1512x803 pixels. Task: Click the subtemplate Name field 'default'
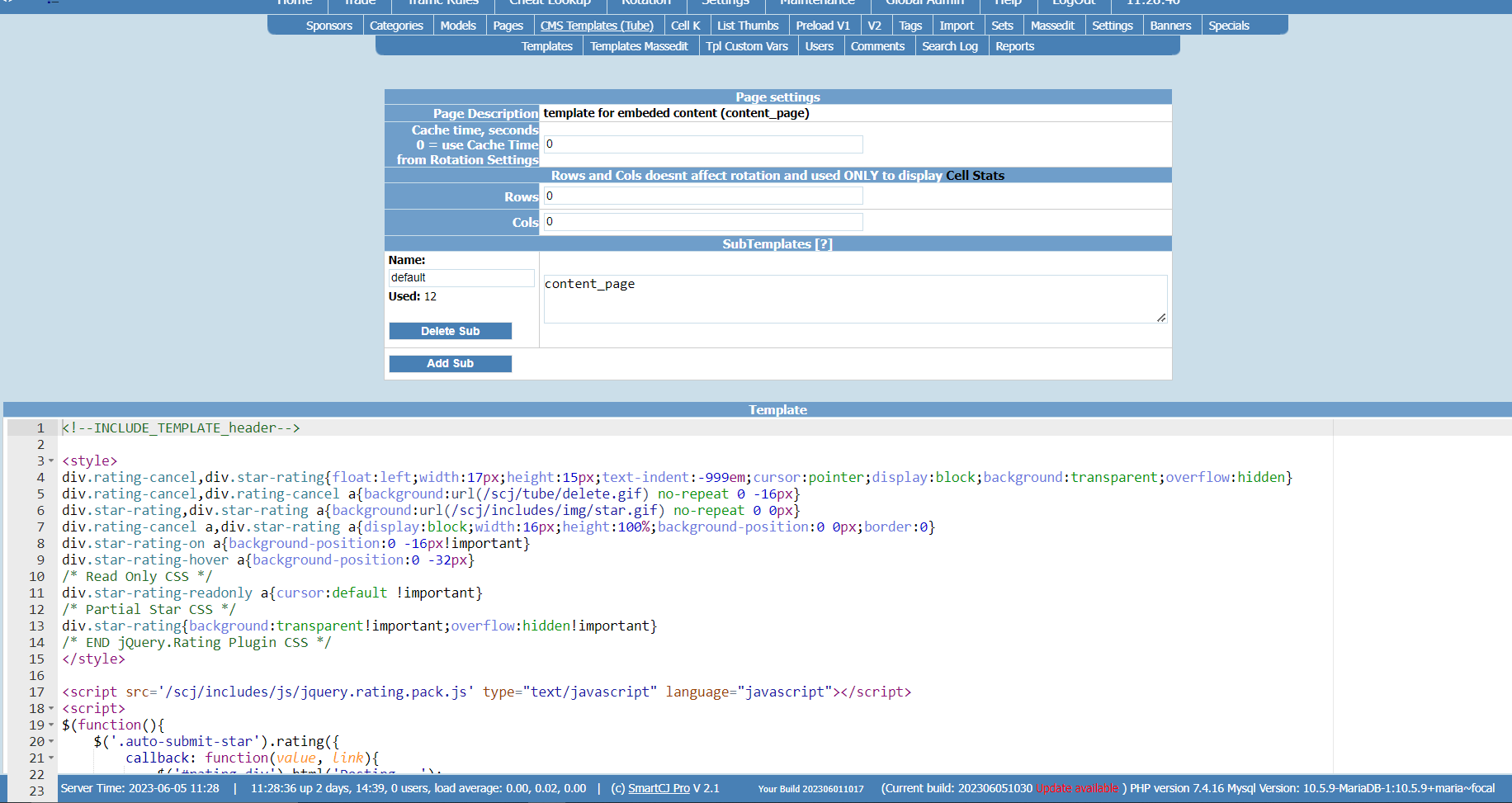coord(461,278)
